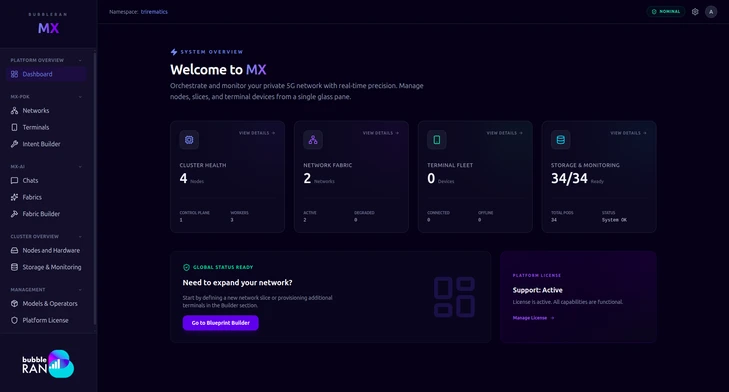This screenshot has height=392, width=729.
Task: Follow the Manage License link
Action: [x=533, y=318]
